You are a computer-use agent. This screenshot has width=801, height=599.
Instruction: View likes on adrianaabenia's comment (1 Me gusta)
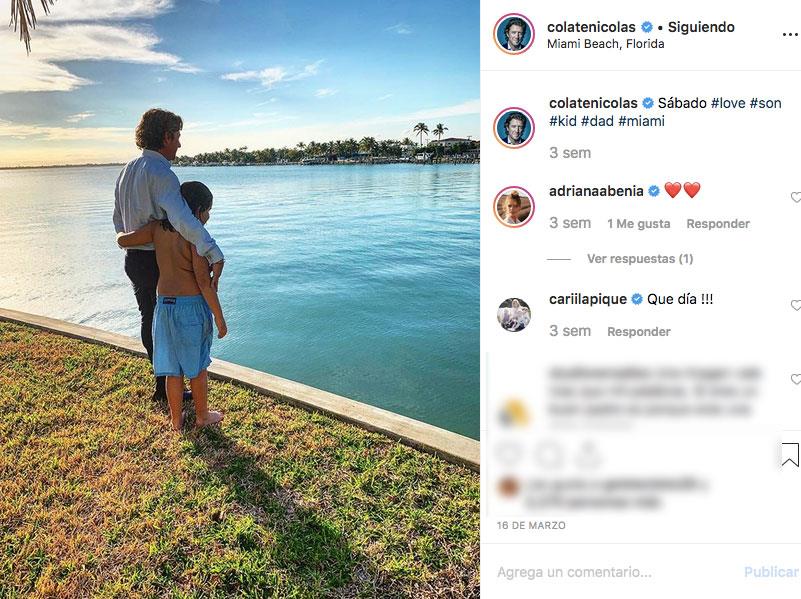coord(639,224)
